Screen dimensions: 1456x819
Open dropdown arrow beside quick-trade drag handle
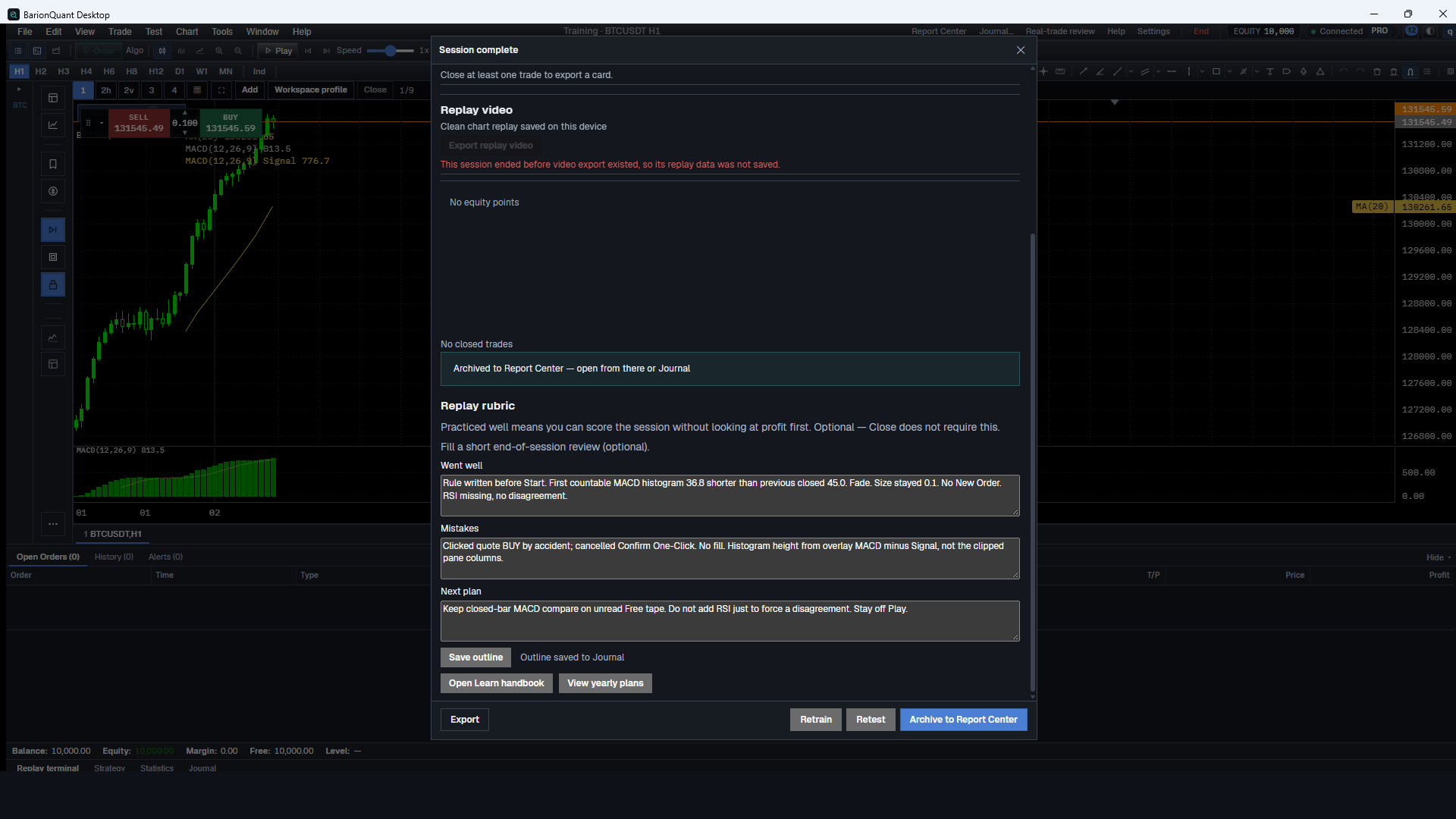coord(102,123)
